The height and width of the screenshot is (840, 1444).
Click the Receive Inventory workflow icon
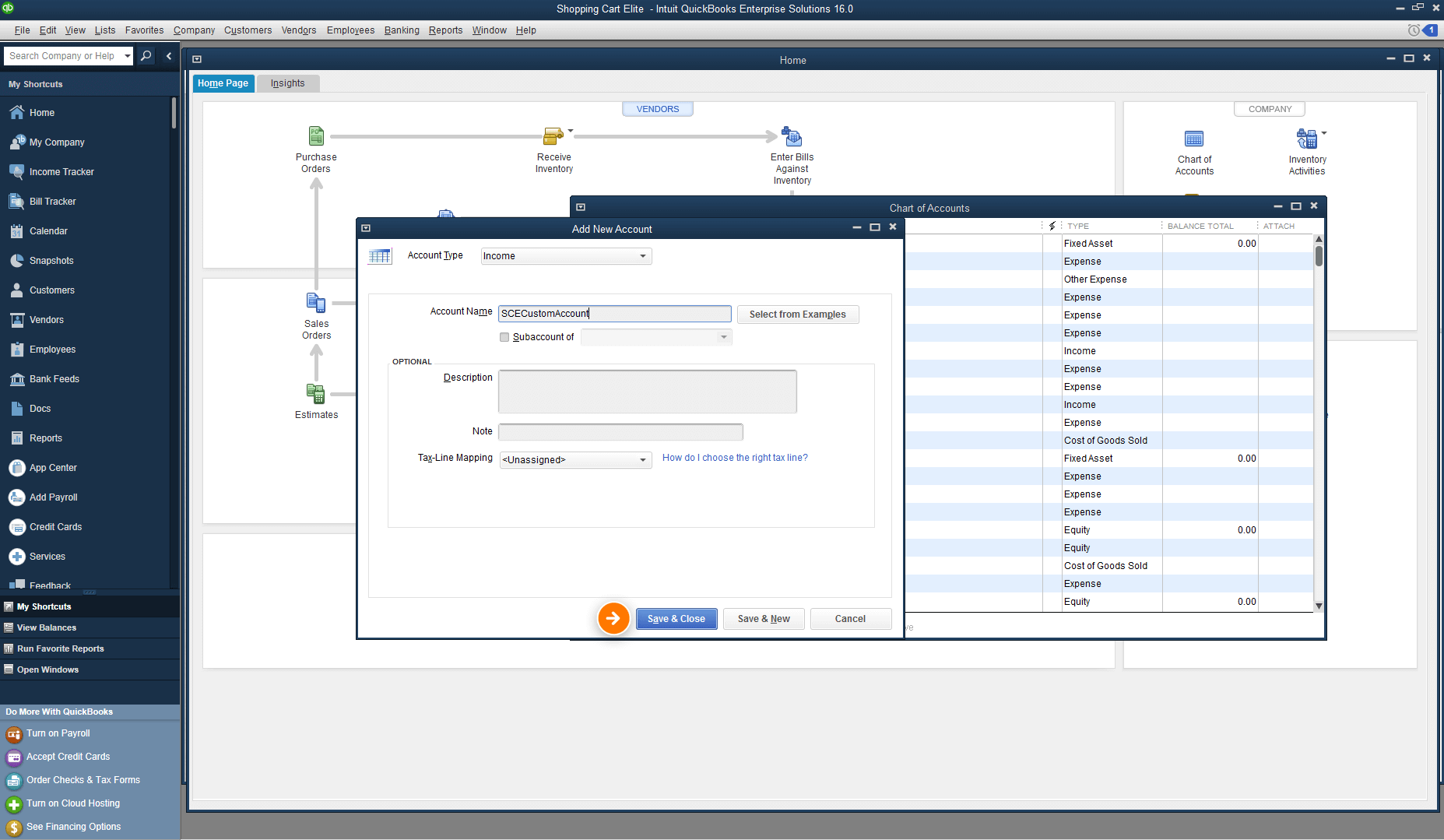(x=553, y=136)
